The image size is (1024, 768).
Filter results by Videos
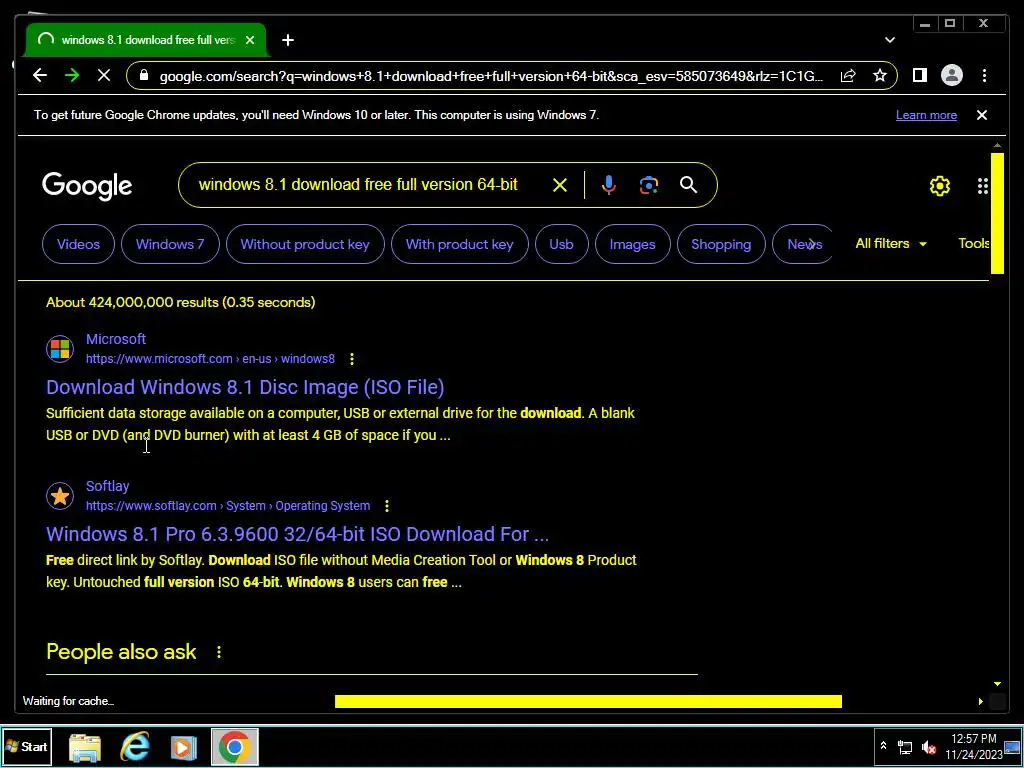pos(78,244)
